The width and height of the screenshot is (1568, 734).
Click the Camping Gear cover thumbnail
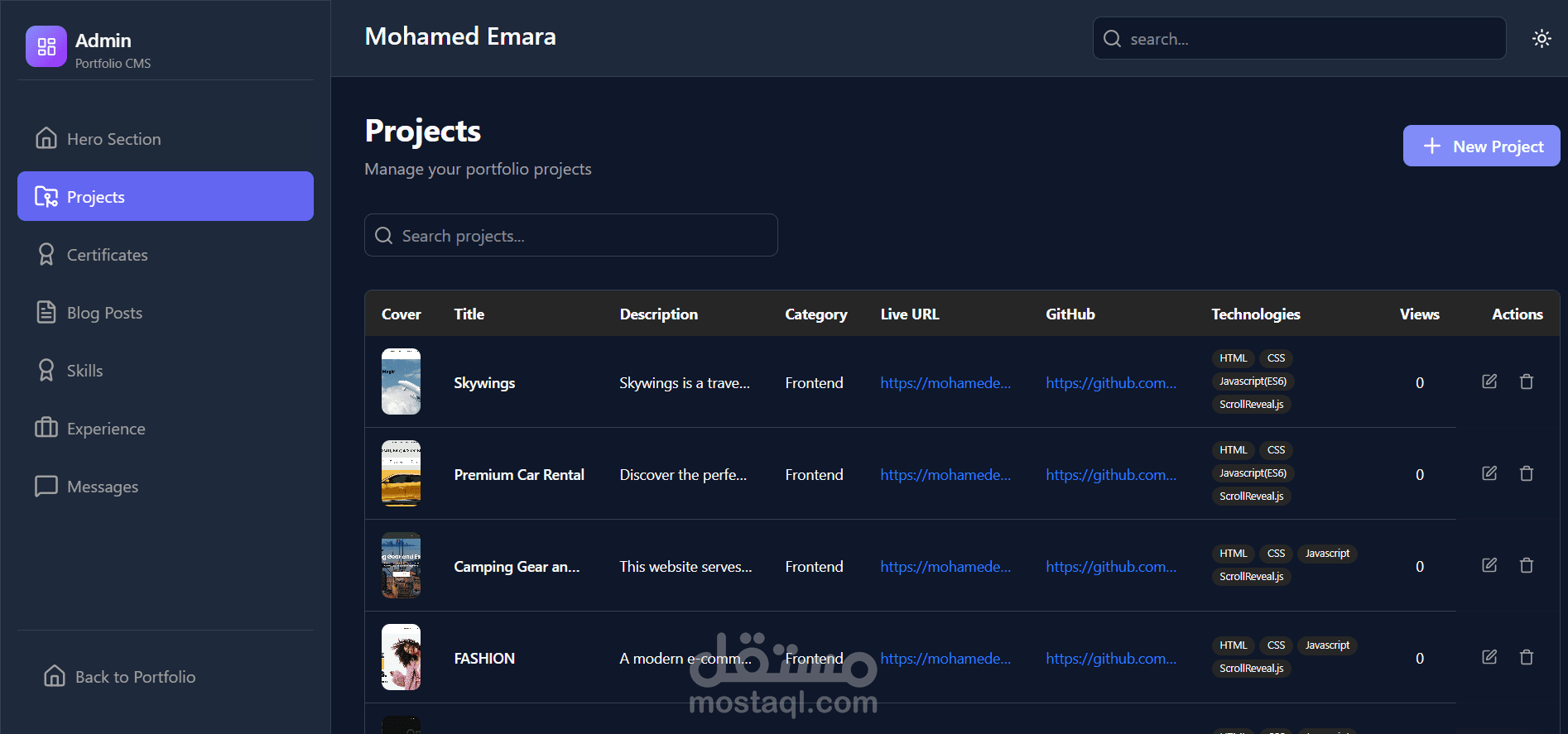tap(401, 565)
